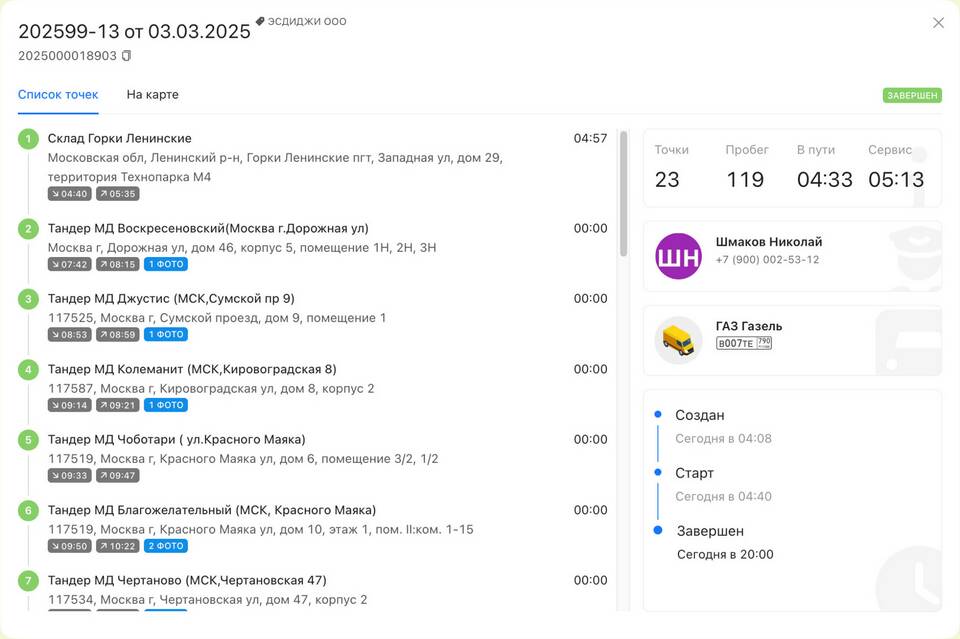Screen dimensions: 960x639
Task: Click arrival badge 07:42 for Воскресеновский
Action: 70,264
